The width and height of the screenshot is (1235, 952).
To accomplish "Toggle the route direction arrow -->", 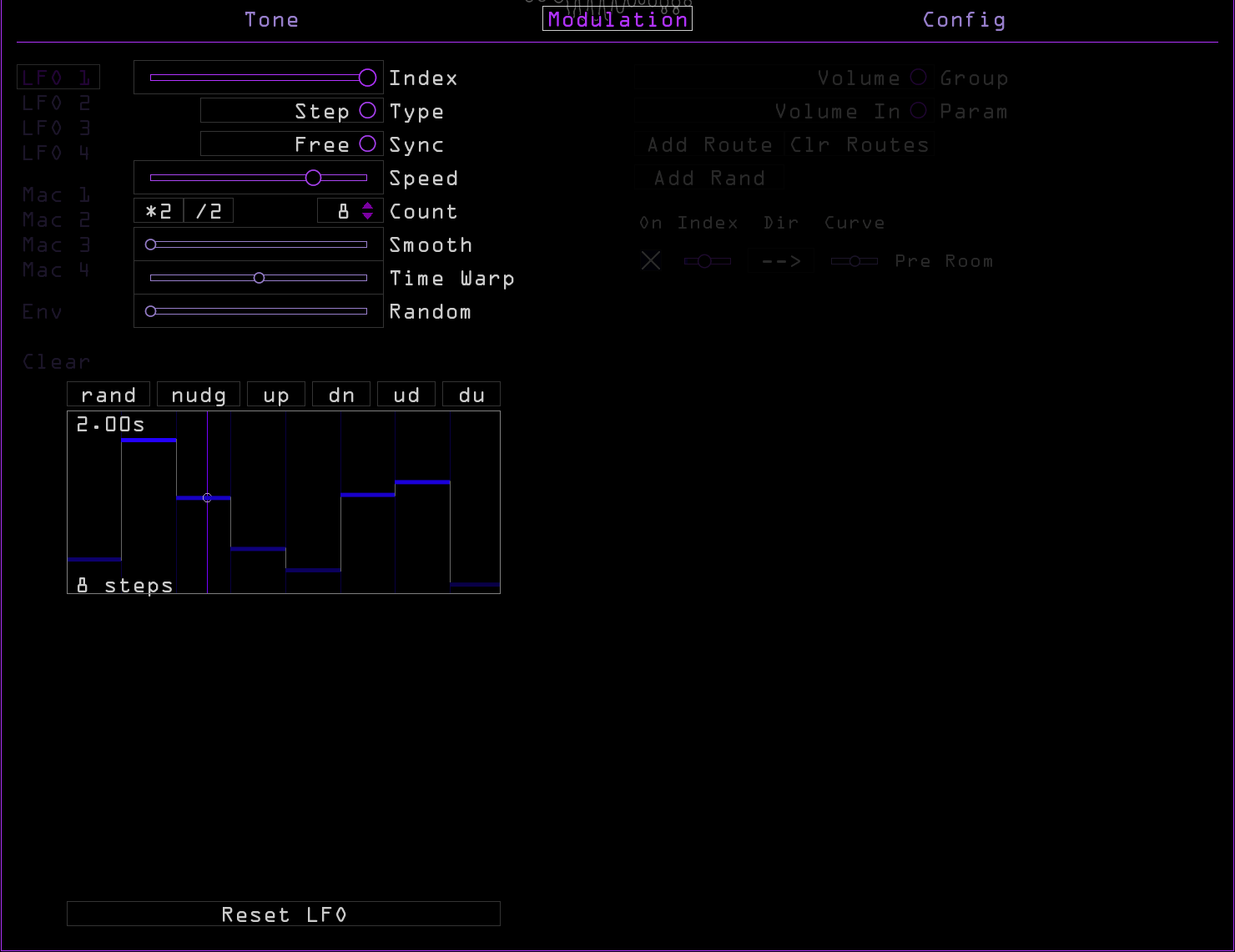I will pos(781,261).
